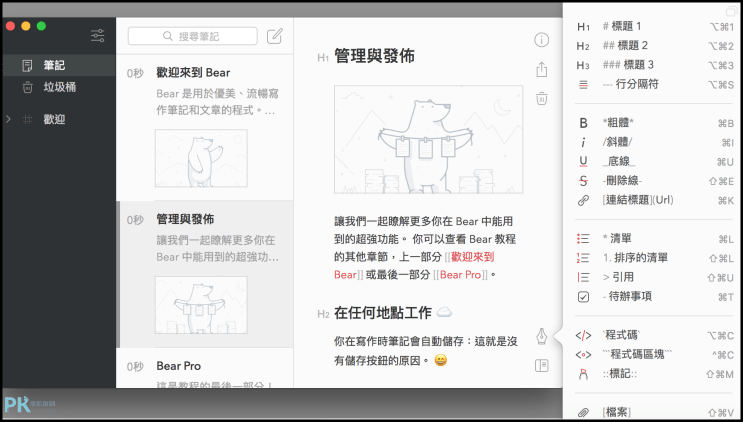Open note info panel icon
The width and height of the screenshot is (743, 422).
click(542, 40)
